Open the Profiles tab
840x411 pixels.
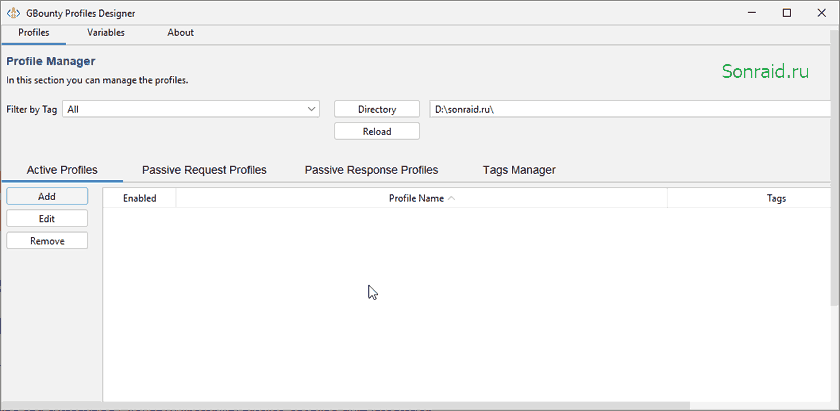point(34,33)
